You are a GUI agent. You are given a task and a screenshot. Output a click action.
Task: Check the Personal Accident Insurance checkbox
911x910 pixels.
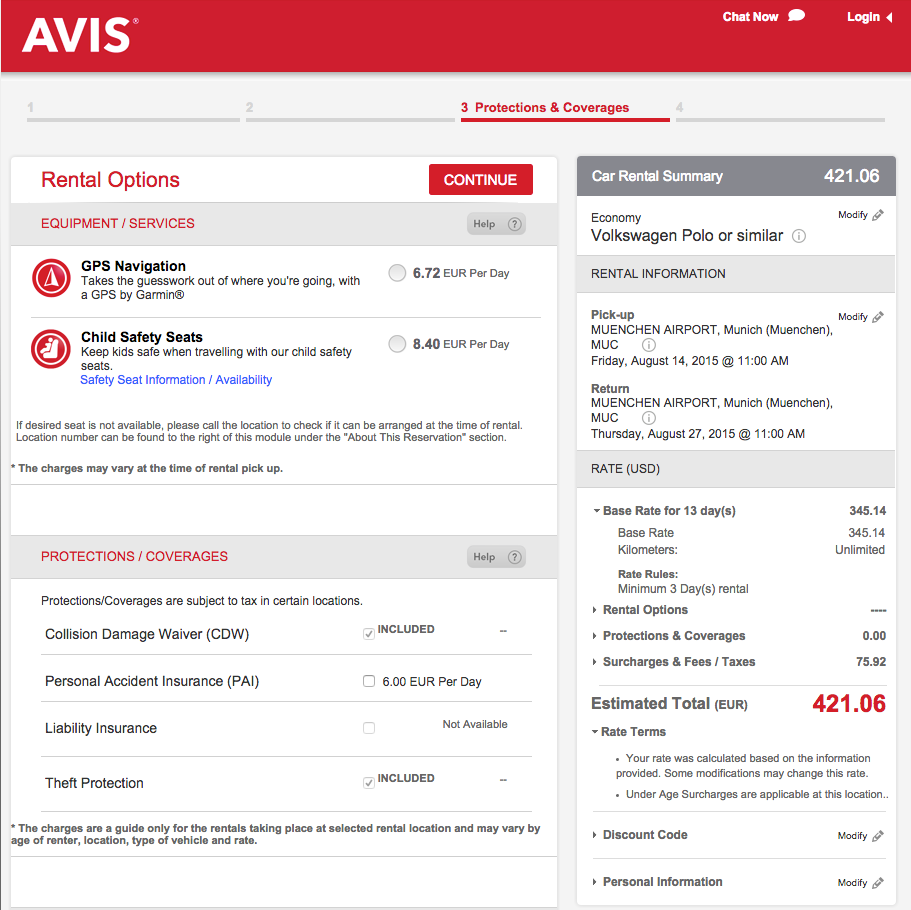click(x=369, y=681)
